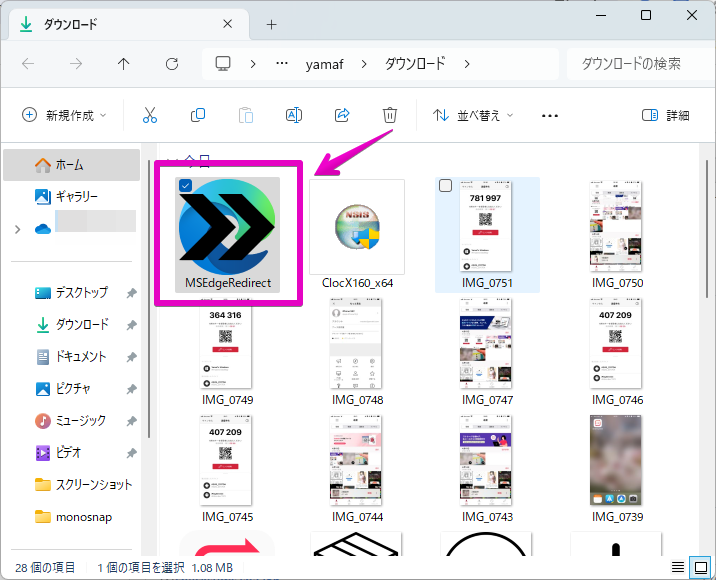Open ミュージック in the sidebar

tap(71, 420)
